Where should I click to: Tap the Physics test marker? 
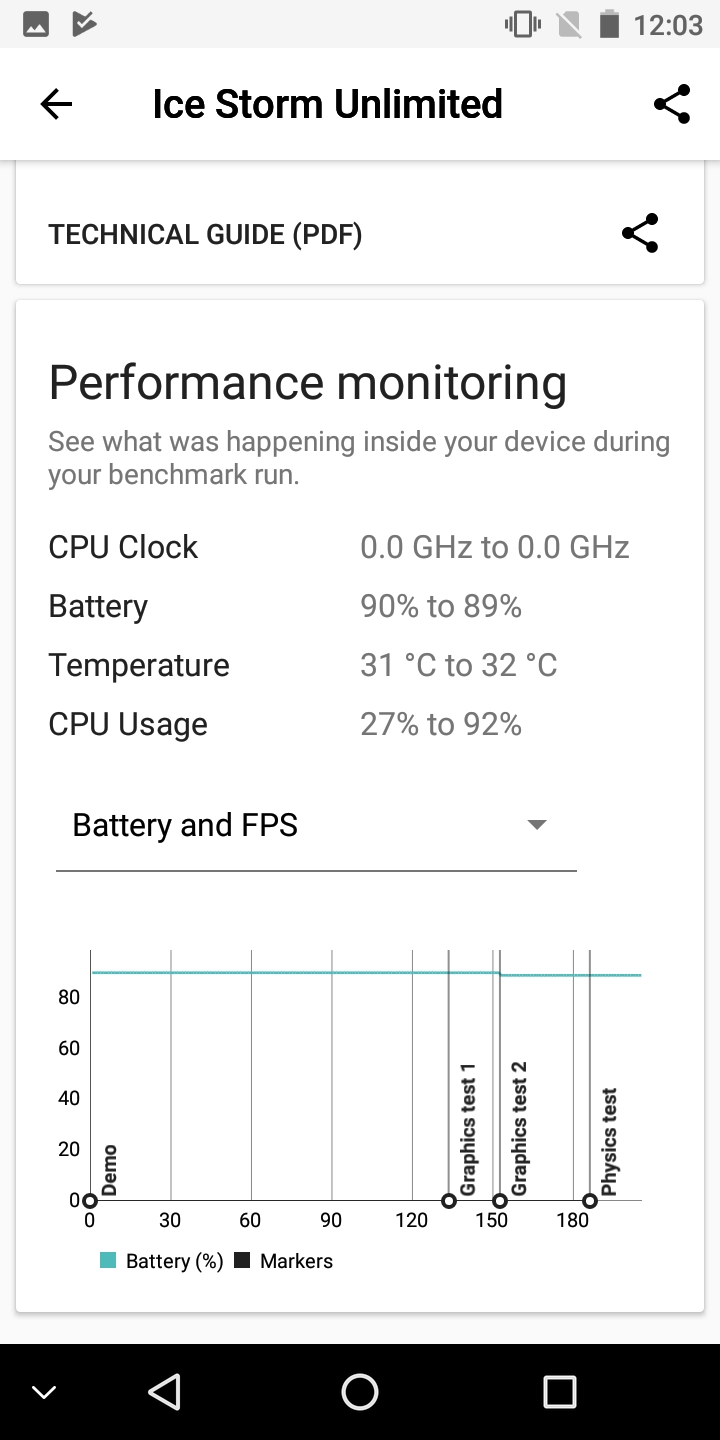590,1201
